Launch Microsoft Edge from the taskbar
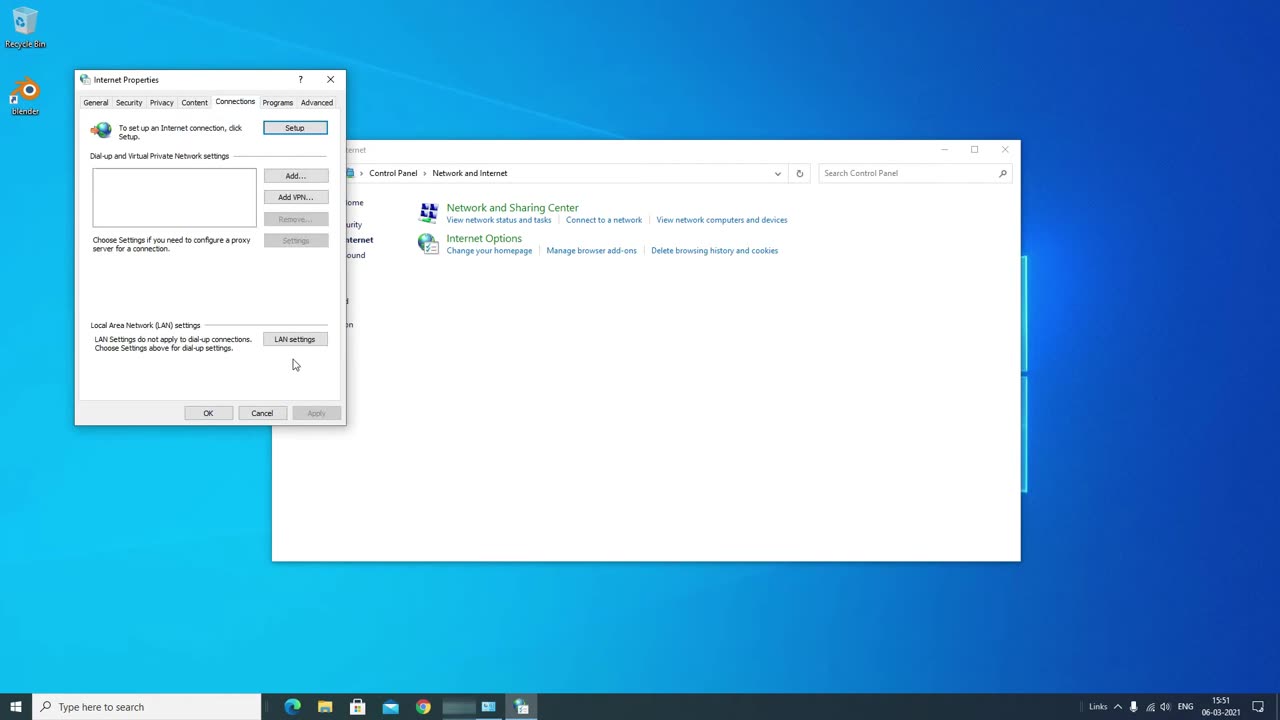The width and height of the screenshot is (1280, 720). click(x=292, y=707)
